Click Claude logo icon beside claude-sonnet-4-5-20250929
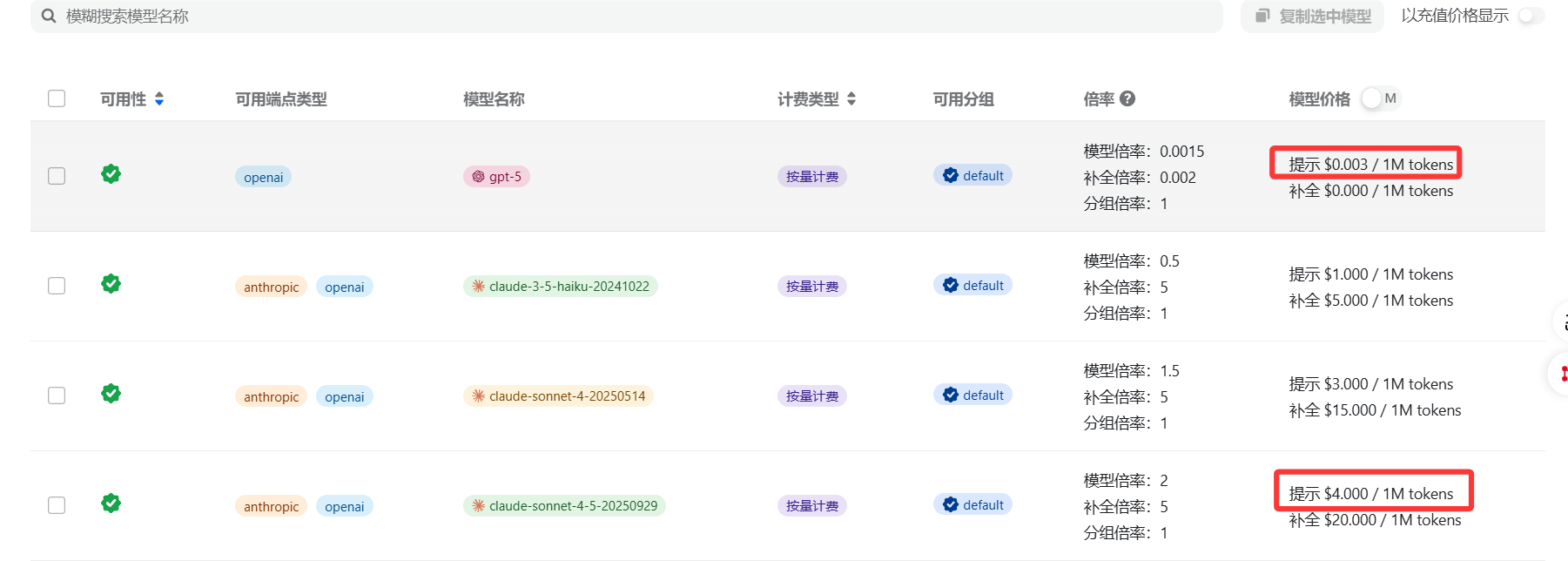 click(x=478, y=505)
